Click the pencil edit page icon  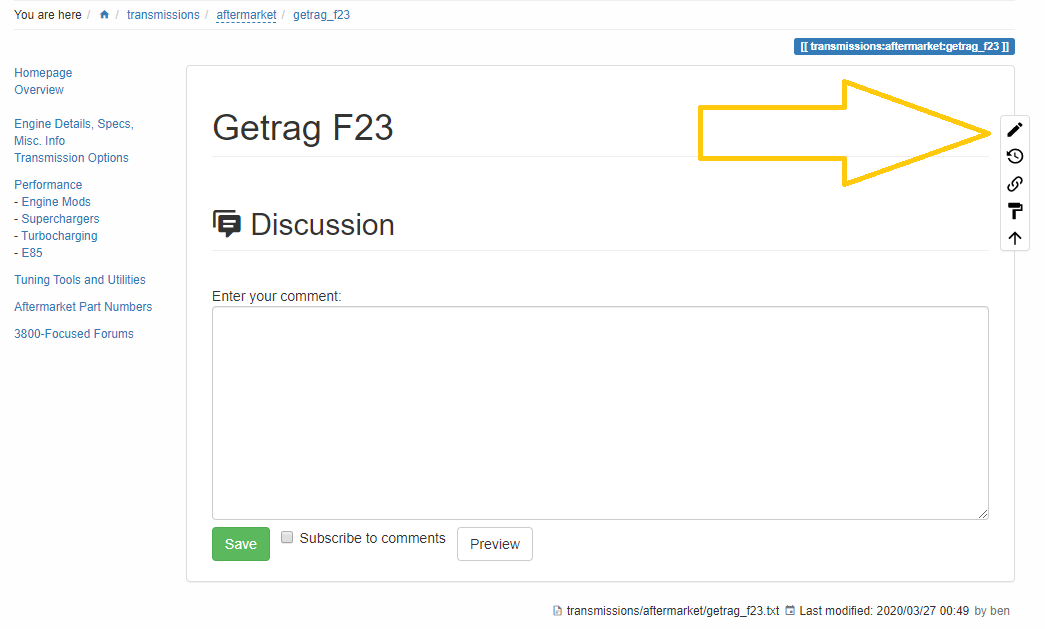click(x=1014, y=129)
